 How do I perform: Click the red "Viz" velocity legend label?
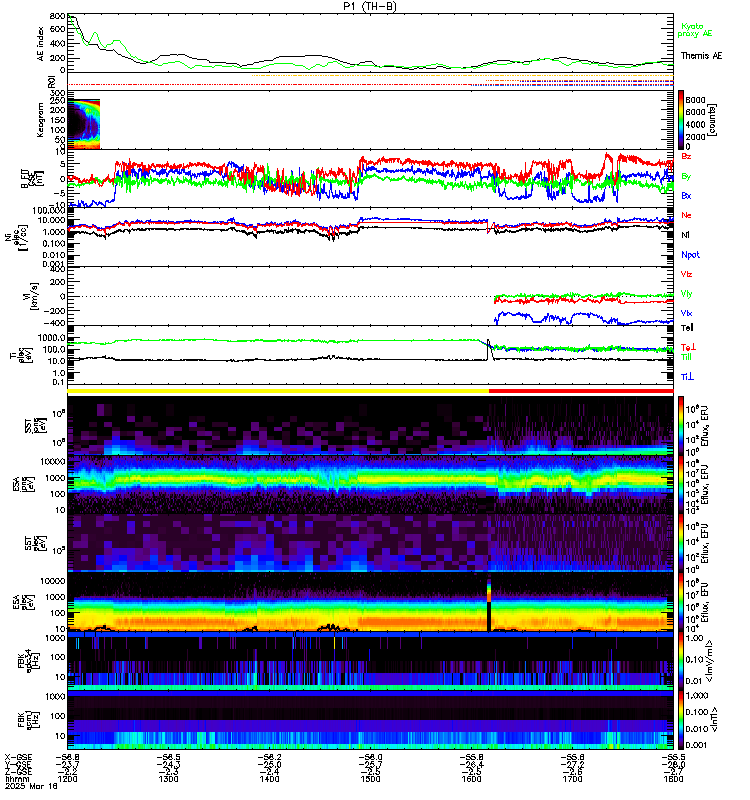point(687,274)
